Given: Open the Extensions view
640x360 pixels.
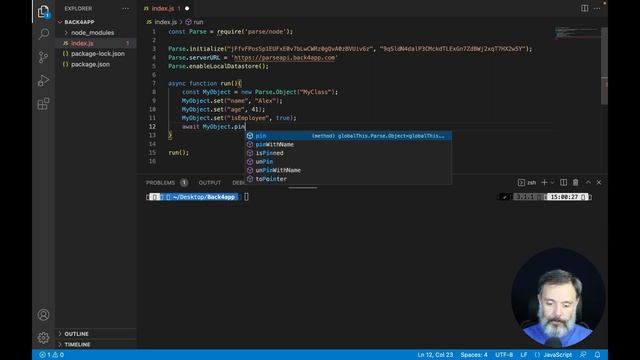Looking at the screenshot, I should tap(43, 104).
